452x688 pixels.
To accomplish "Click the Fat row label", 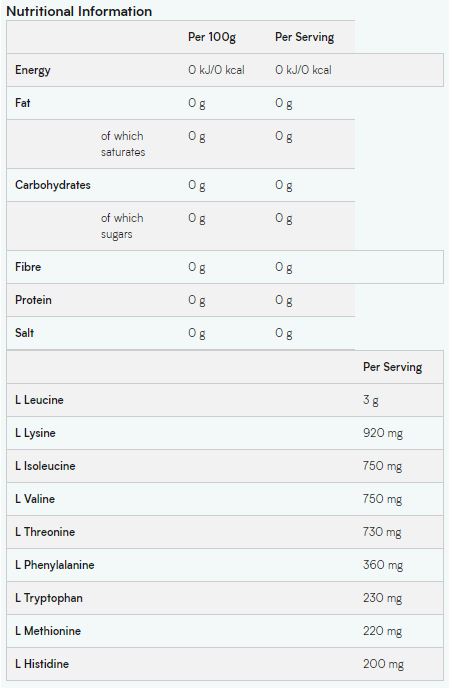I will pos(22,103).
